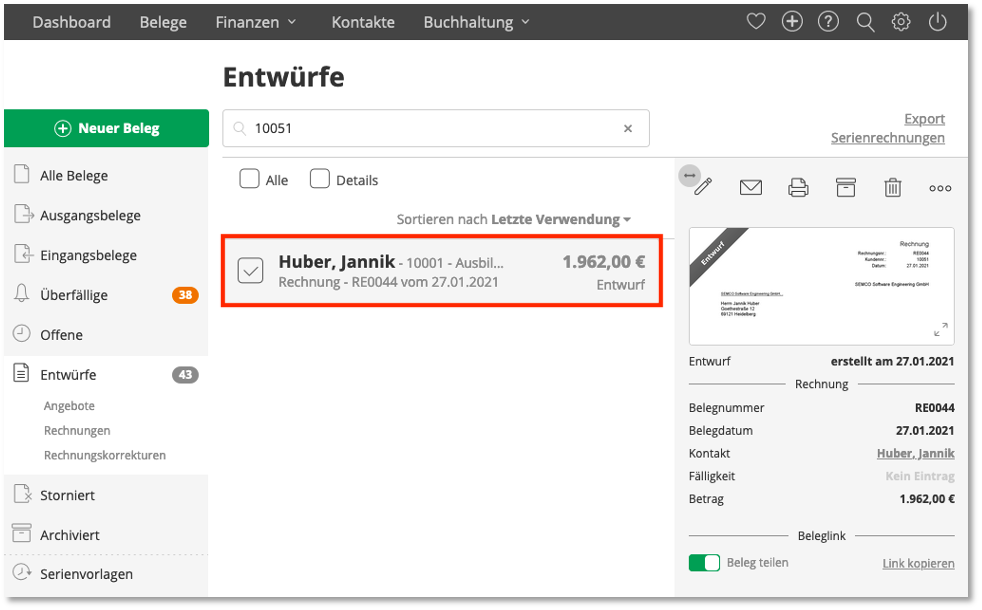Click the Serienrechnungen link
Viewport: 982px width, 610px height.
click(887, 138)
